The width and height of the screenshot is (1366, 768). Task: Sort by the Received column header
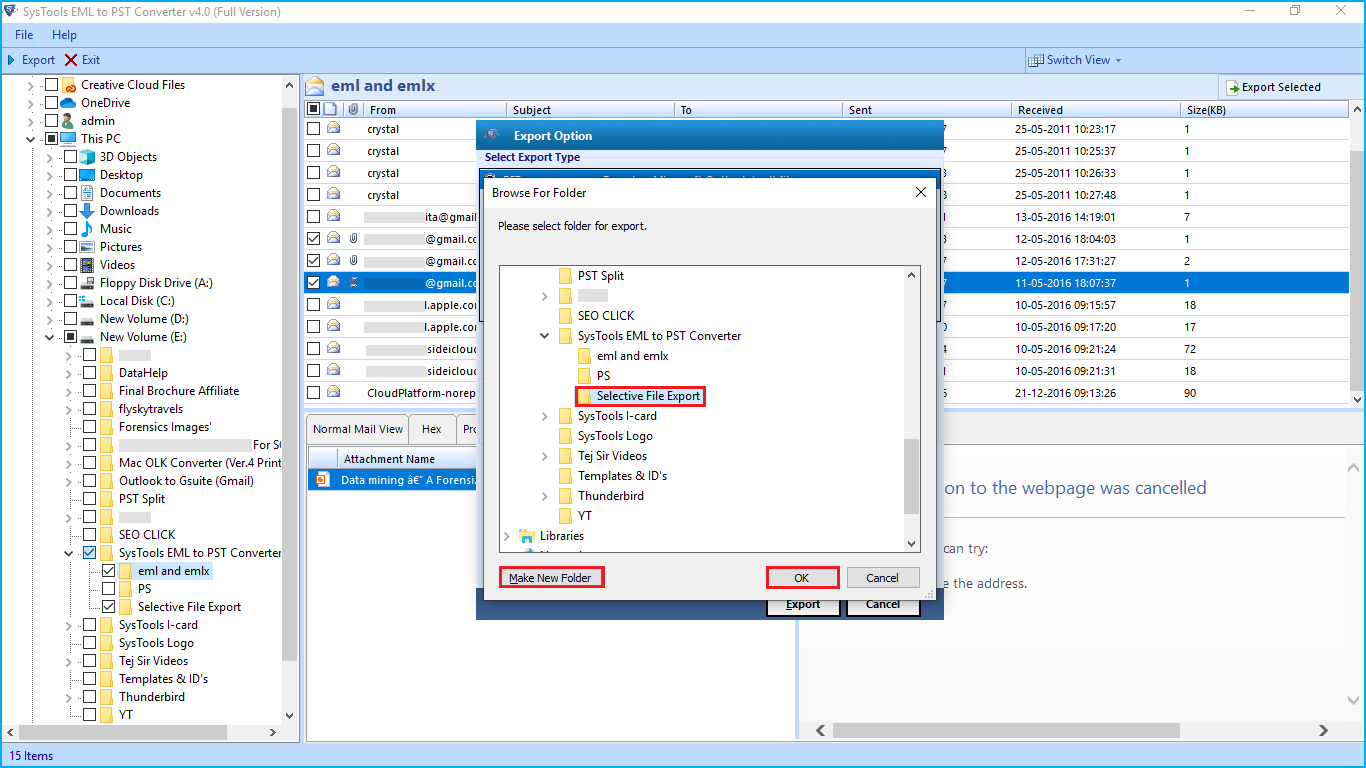[1095, 110]
